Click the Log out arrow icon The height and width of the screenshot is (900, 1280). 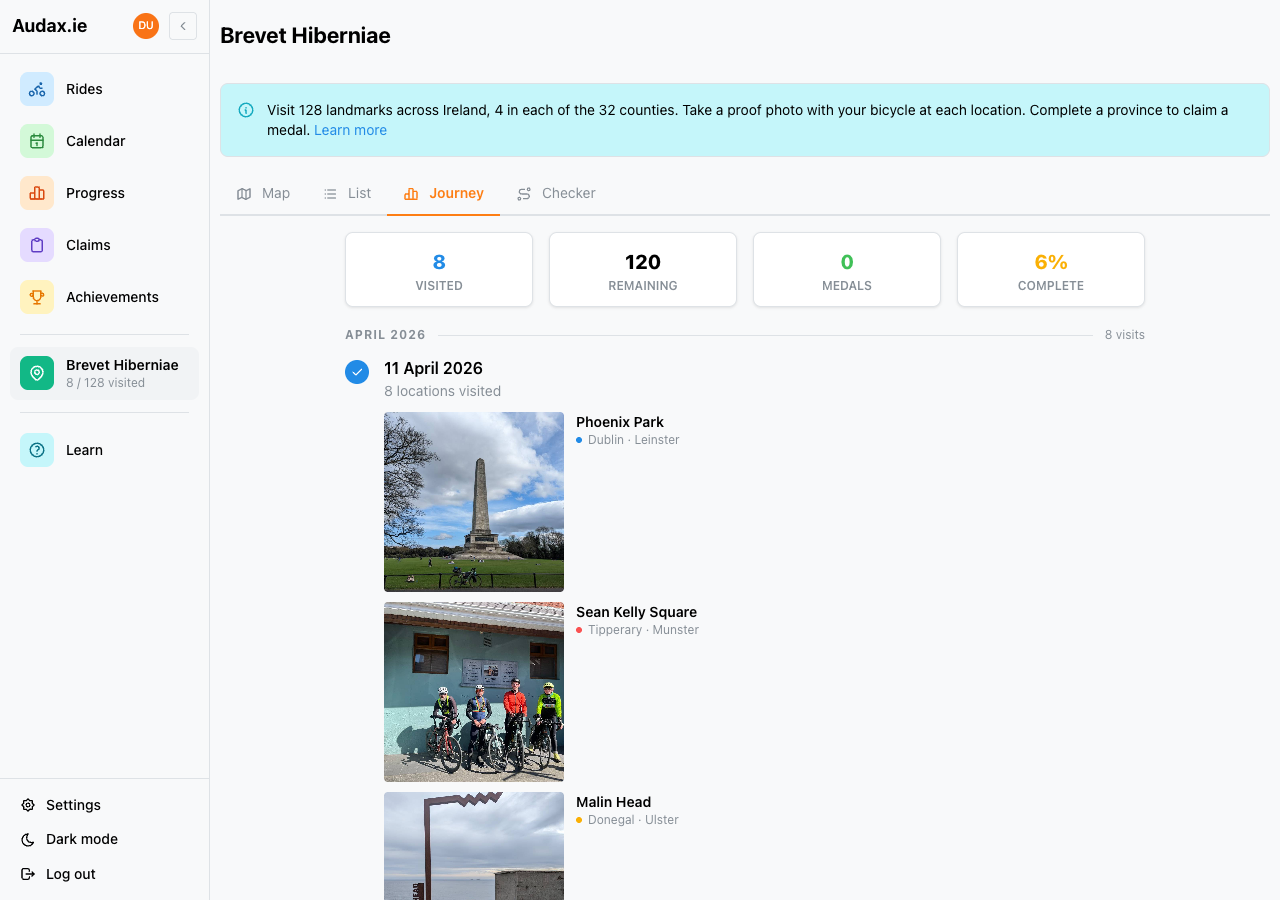tap(28, 874)
